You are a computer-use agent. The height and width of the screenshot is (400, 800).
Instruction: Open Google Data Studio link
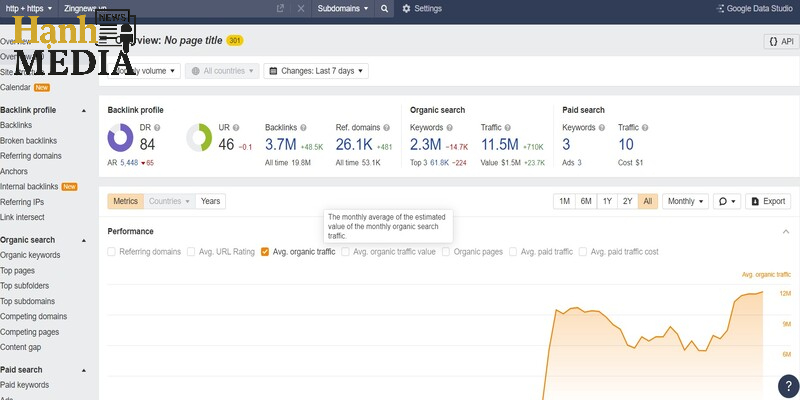click(x=755, y=9)
